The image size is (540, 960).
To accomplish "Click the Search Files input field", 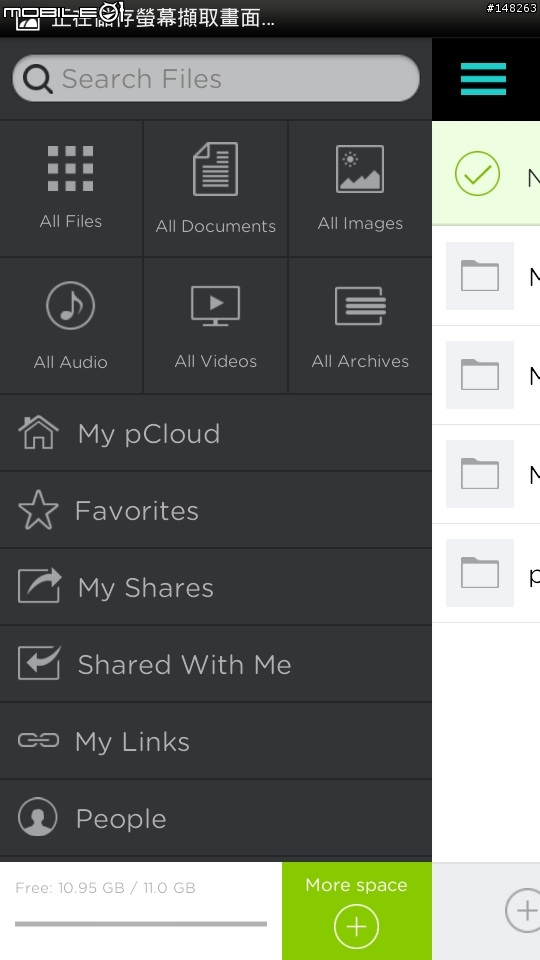I will point(216,78).
